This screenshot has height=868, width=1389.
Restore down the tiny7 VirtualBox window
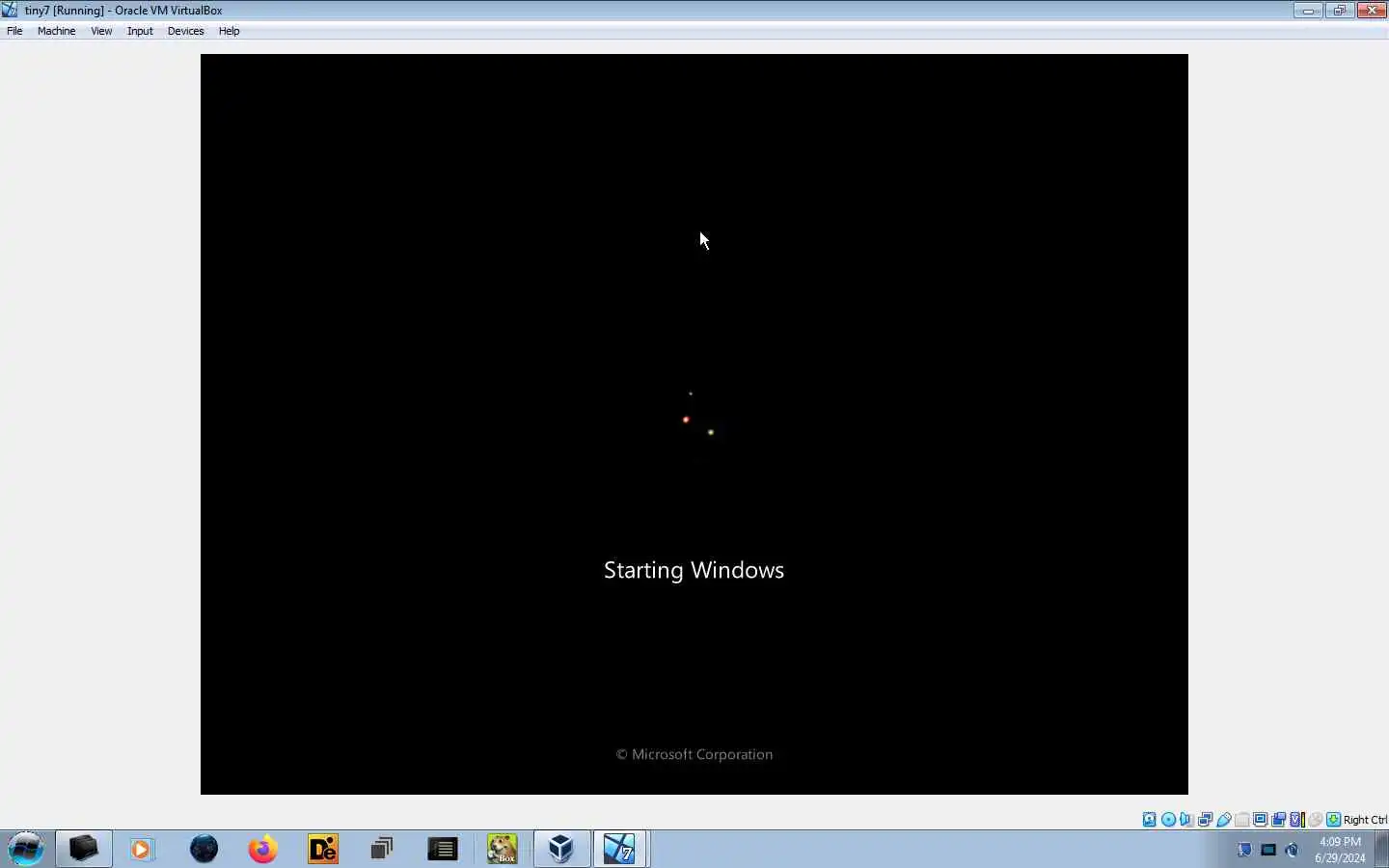coord(1339,11)
